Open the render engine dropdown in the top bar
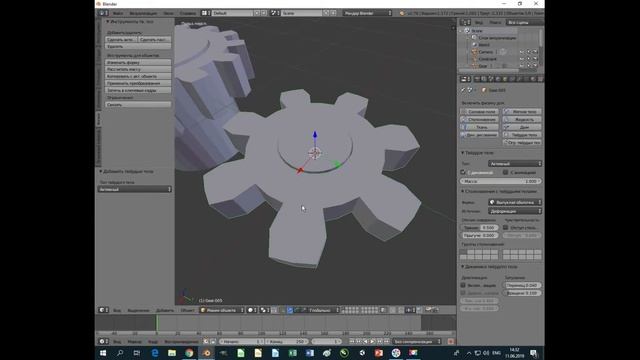The image size is (640, 360). (367, 13)
